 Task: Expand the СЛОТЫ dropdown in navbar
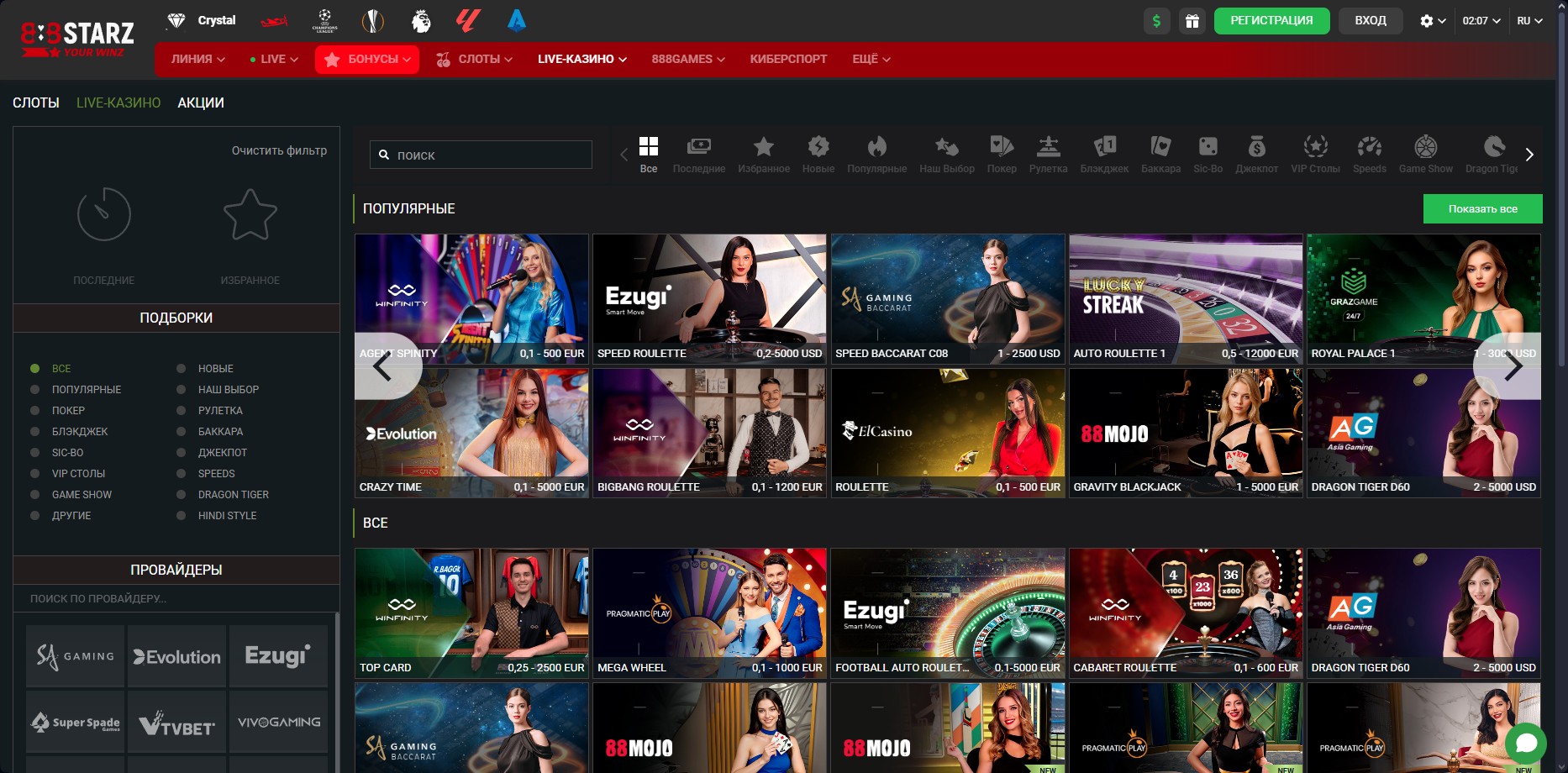[x=474, y=59]
